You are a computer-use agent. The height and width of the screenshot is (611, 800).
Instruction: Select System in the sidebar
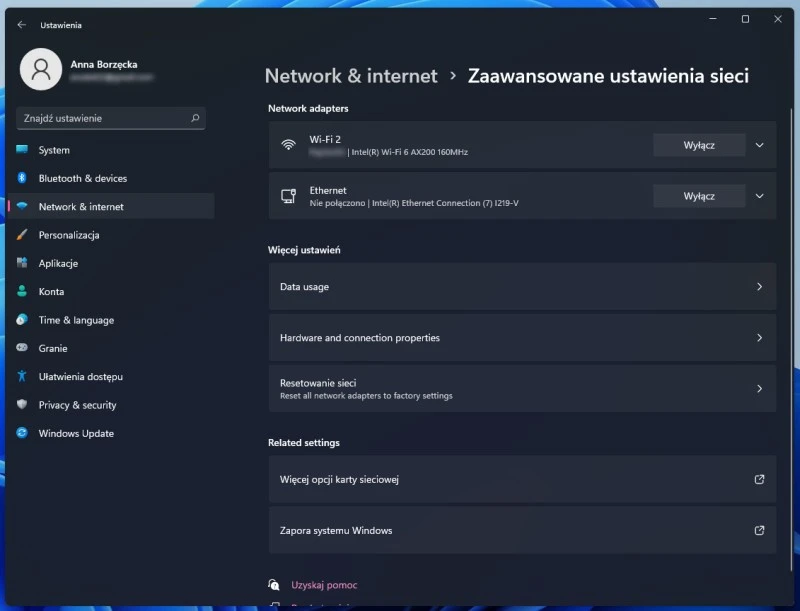(54, 150)
